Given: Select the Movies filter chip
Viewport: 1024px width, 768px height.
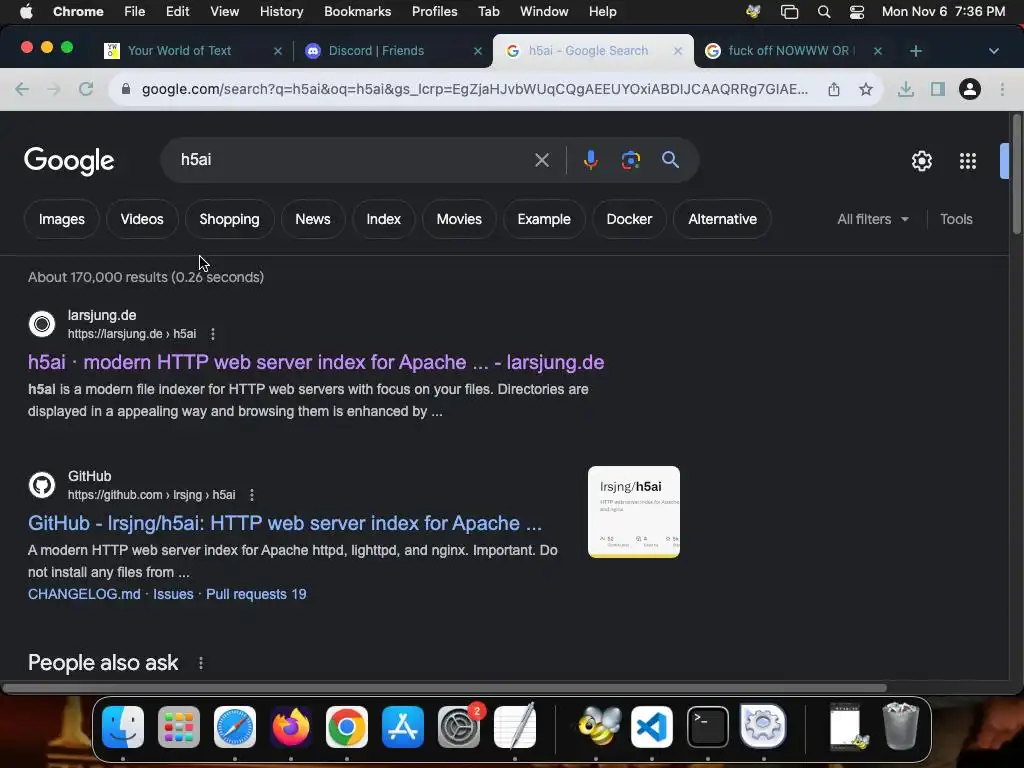Looking at the screenshot, I should [459, 219].
